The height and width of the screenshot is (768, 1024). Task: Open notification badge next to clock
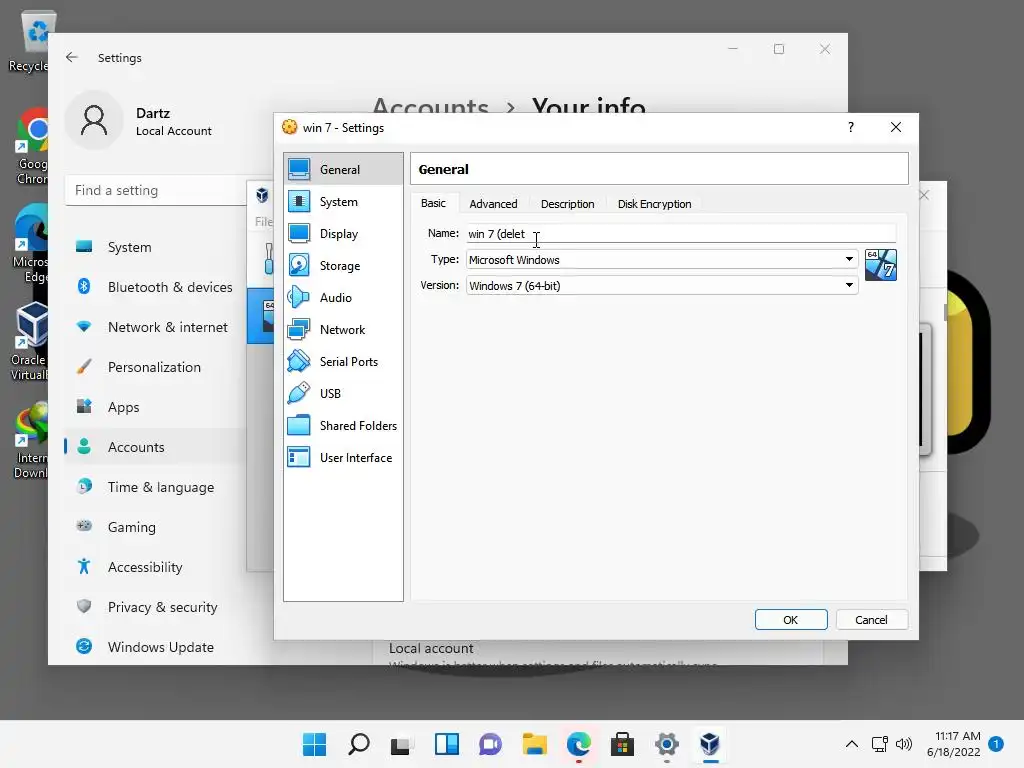point(996,744)
